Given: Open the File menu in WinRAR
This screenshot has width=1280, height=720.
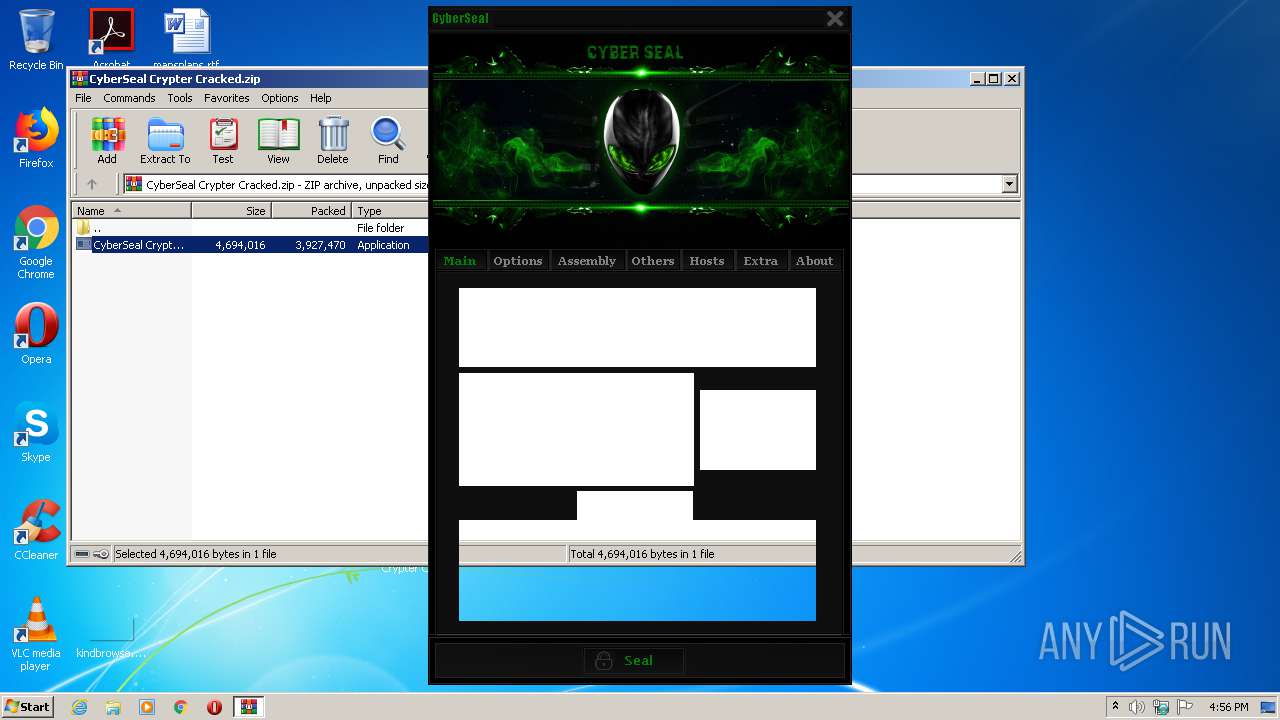Looking at the screenshot, I should pos(83,98).
